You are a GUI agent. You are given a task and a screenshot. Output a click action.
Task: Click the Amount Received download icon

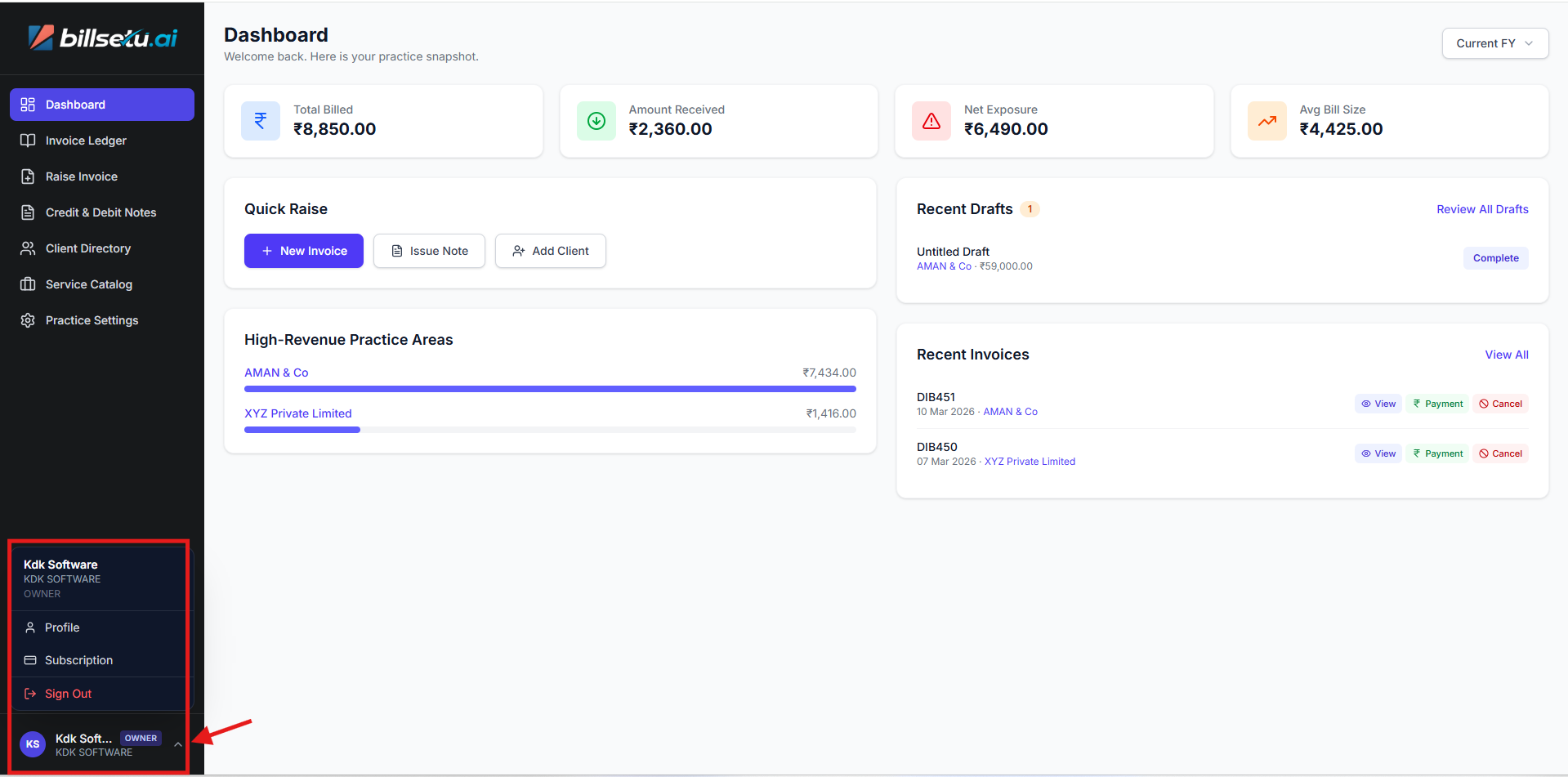click(596, 121)
